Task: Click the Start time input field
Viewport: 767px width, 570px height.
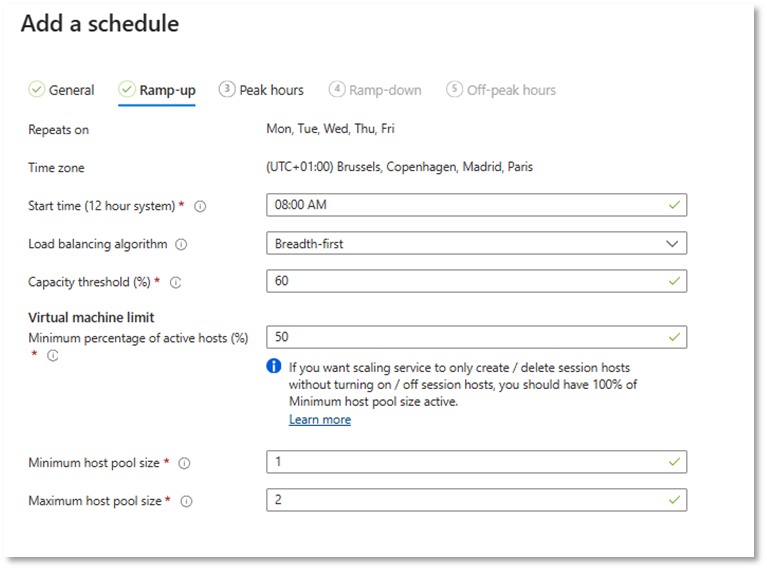Action: (476, 205)
